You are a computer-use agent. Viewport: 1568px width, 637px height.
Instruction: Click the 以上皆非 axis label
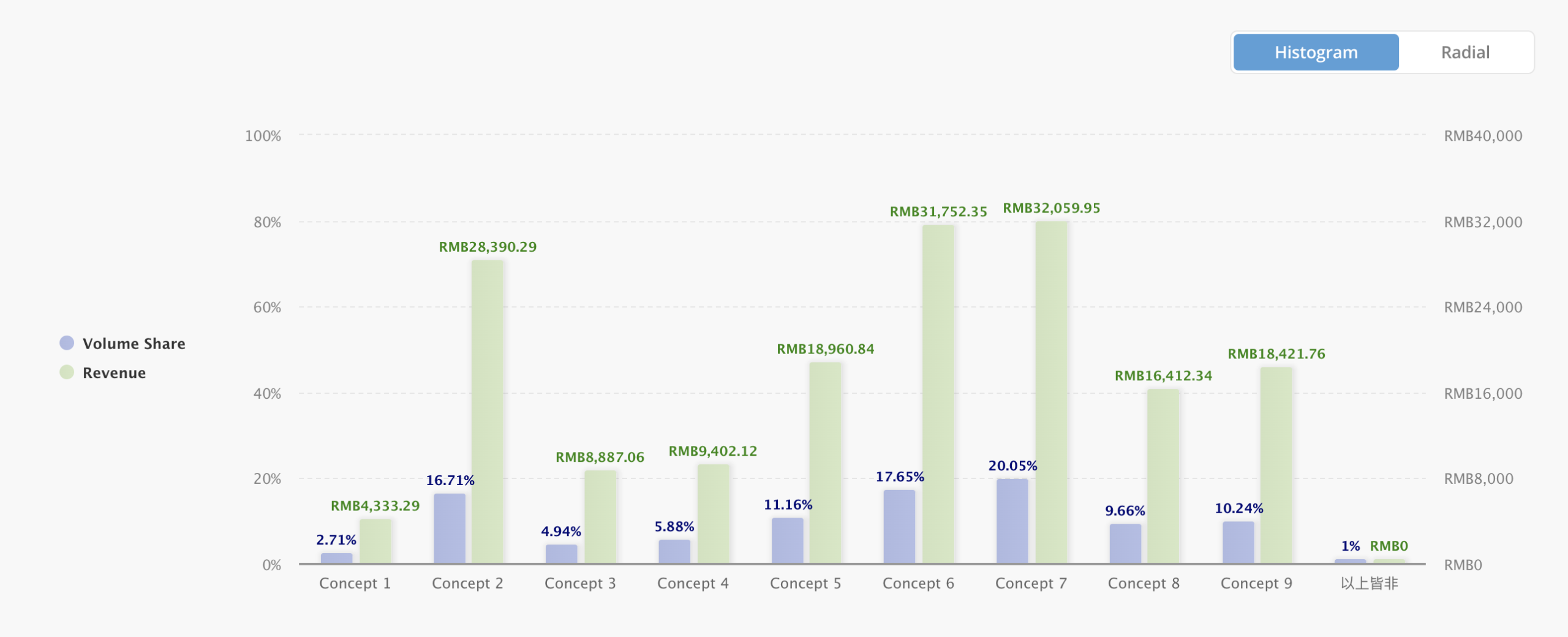(1369, 583)
